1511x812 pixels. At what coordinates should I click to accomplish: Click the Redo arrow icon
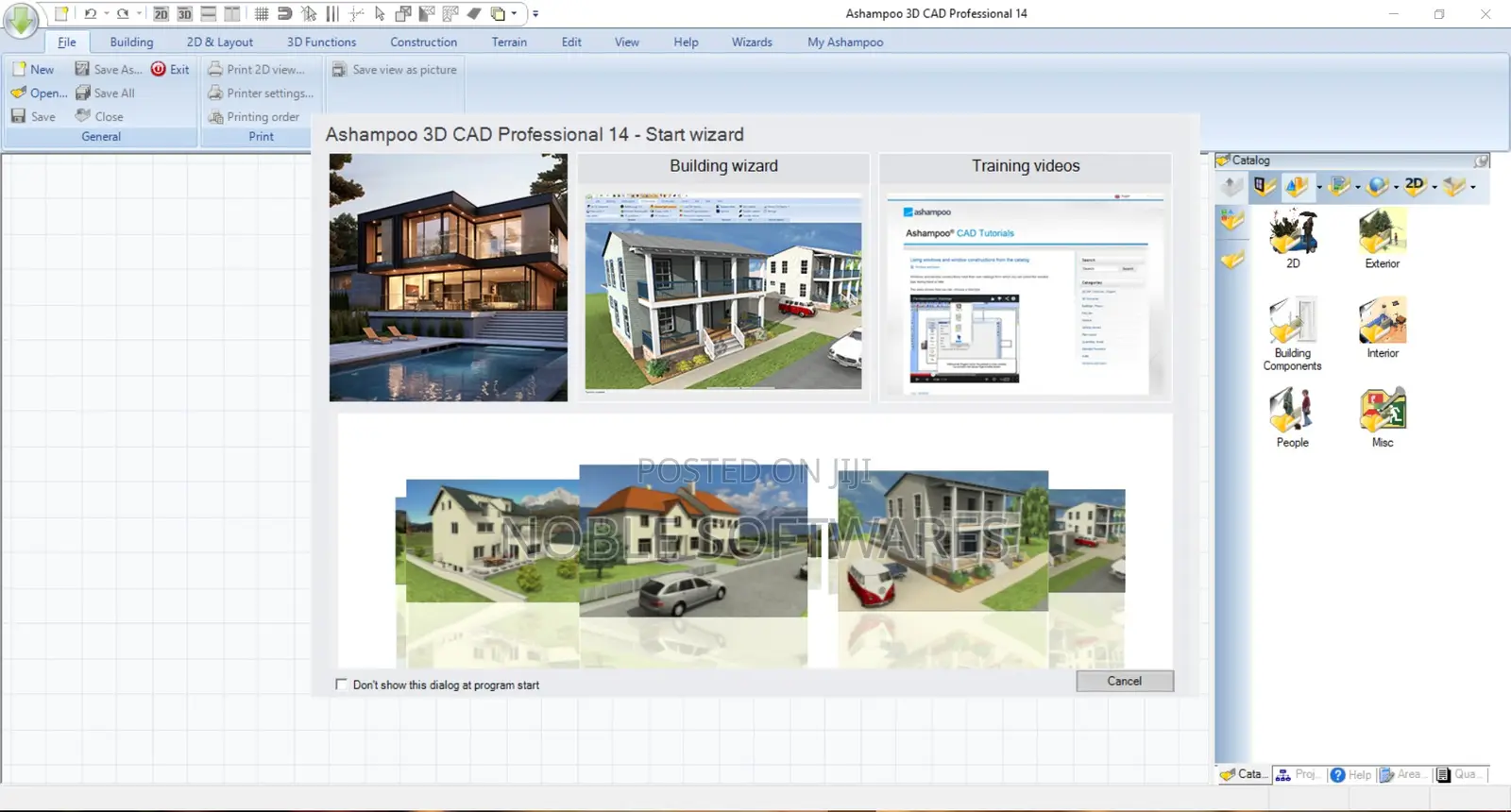tap(123, 13)
